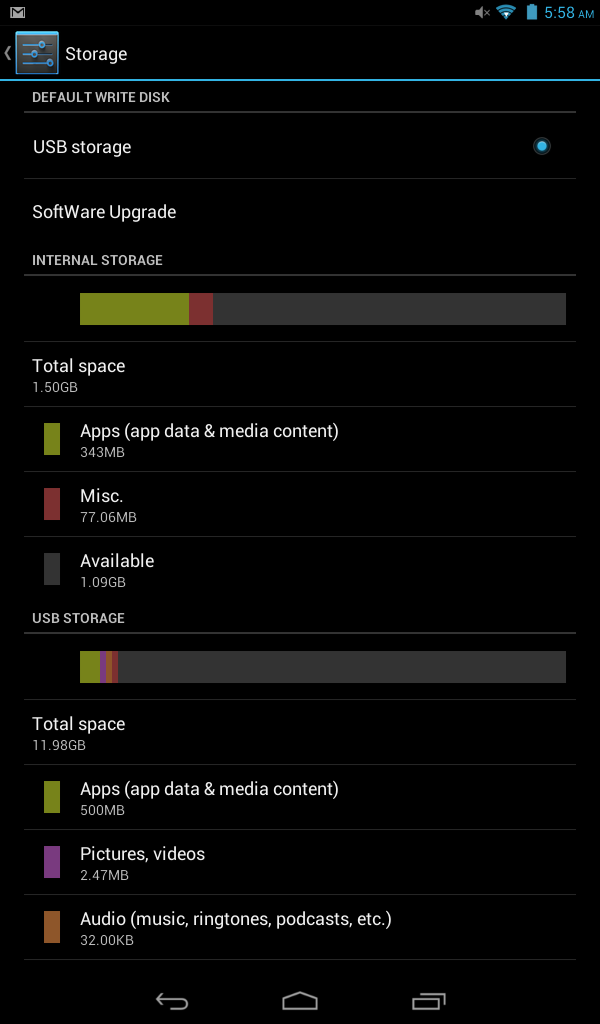
Task: Tap the Wi-Fi signal icon
Action: coord(506,12)
